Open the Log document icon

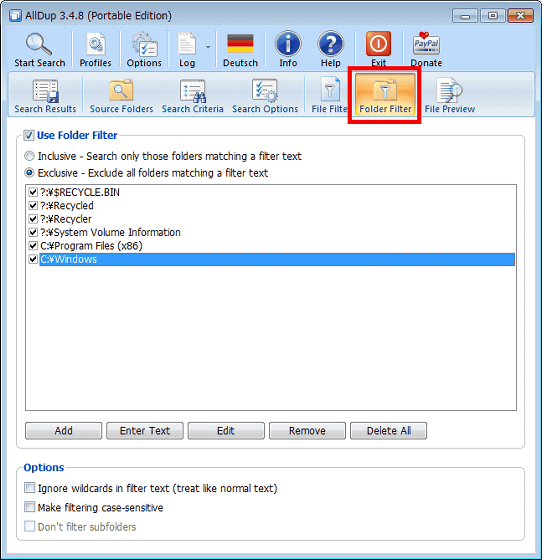coord(187,44)
